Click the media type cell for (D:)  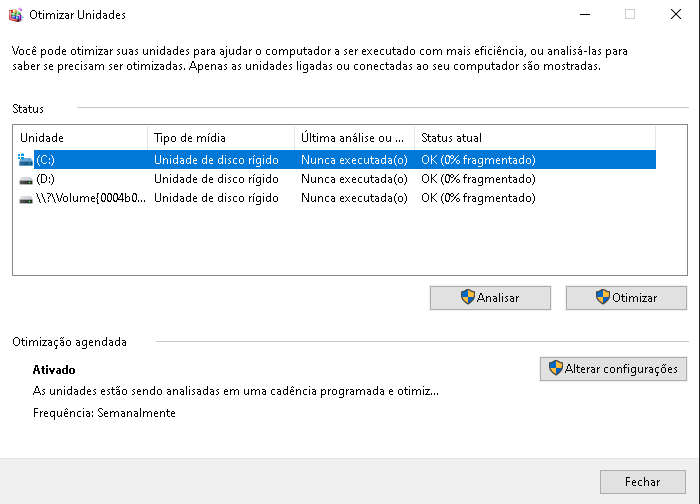coord(216,179)
